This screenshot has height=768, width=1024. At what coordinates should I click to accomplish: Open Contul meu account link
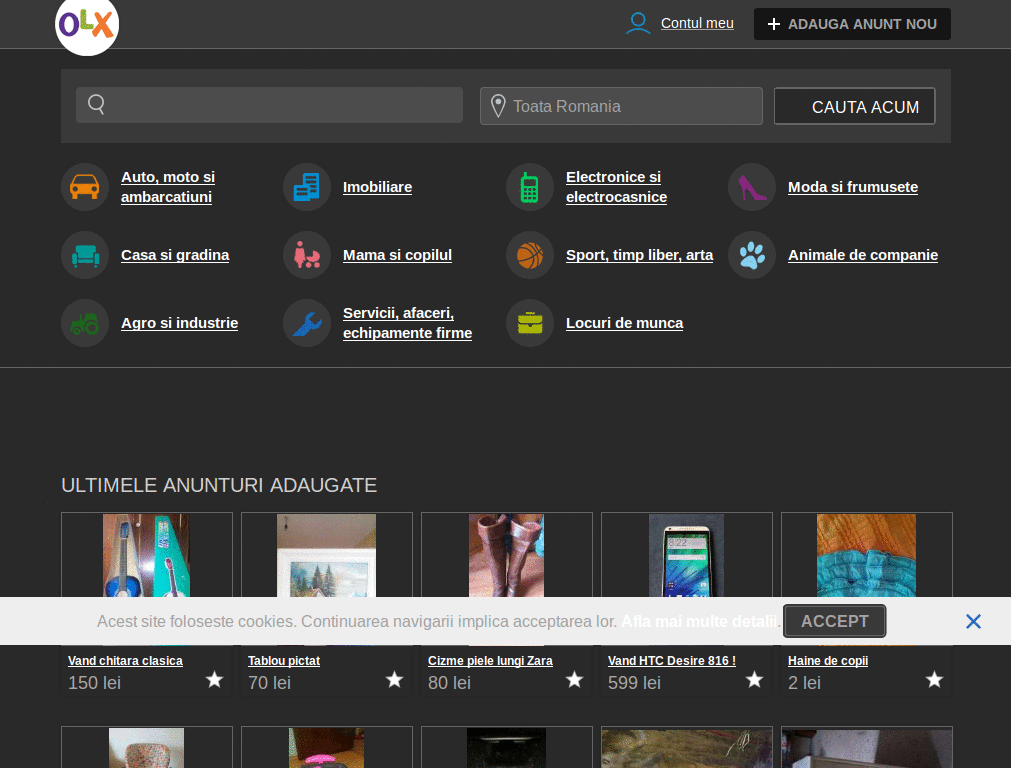point(697,23)
